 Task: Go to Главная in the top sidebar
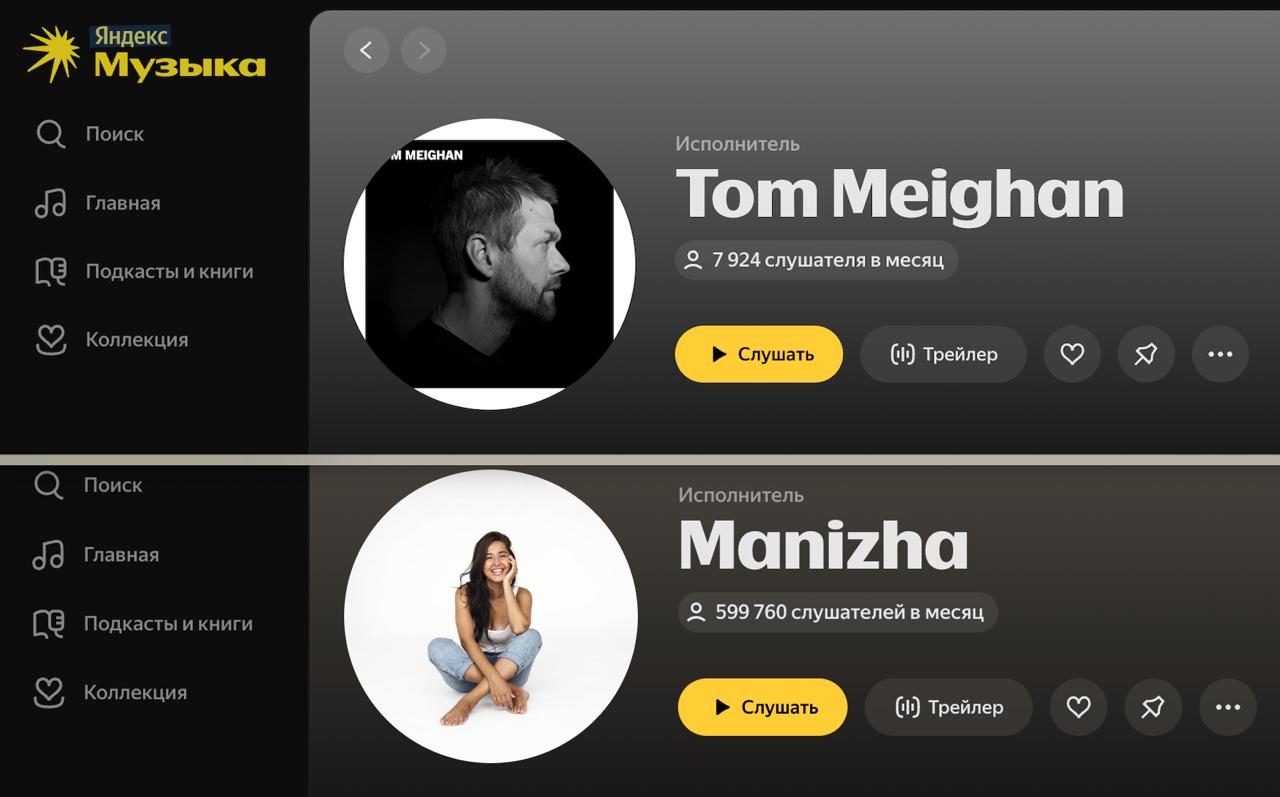point(122,203)
